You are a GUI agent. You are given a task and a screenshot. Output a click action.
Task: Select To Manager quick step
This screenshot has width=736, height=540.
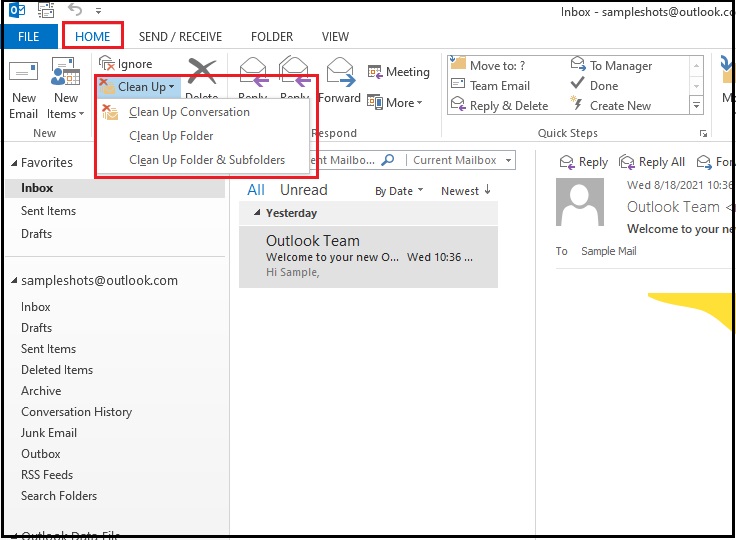coord(612,65)
